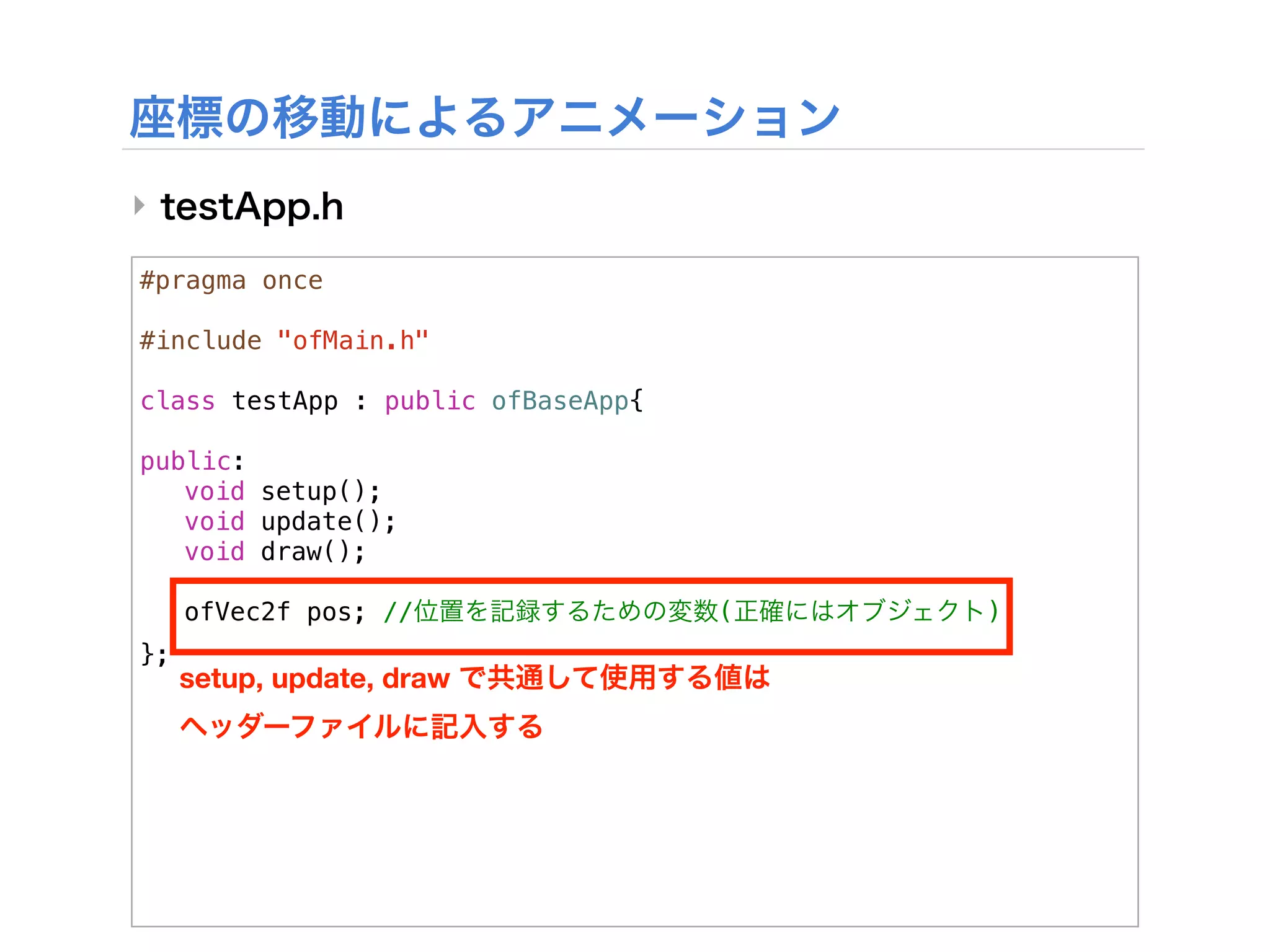Click the '#pragma once' code line
The height and width of the screenshot is (952, 1270).
click(x=231, y=281)
